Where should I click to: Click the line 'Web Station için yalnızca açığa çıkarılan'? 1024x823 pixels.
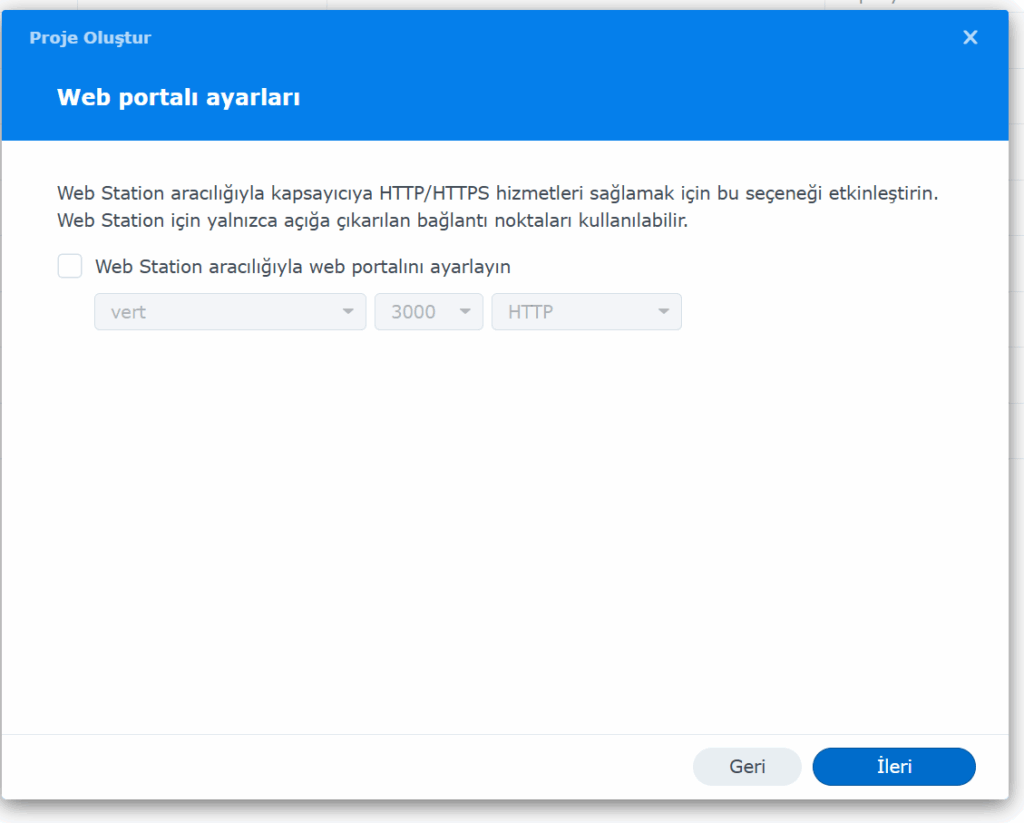372,220
